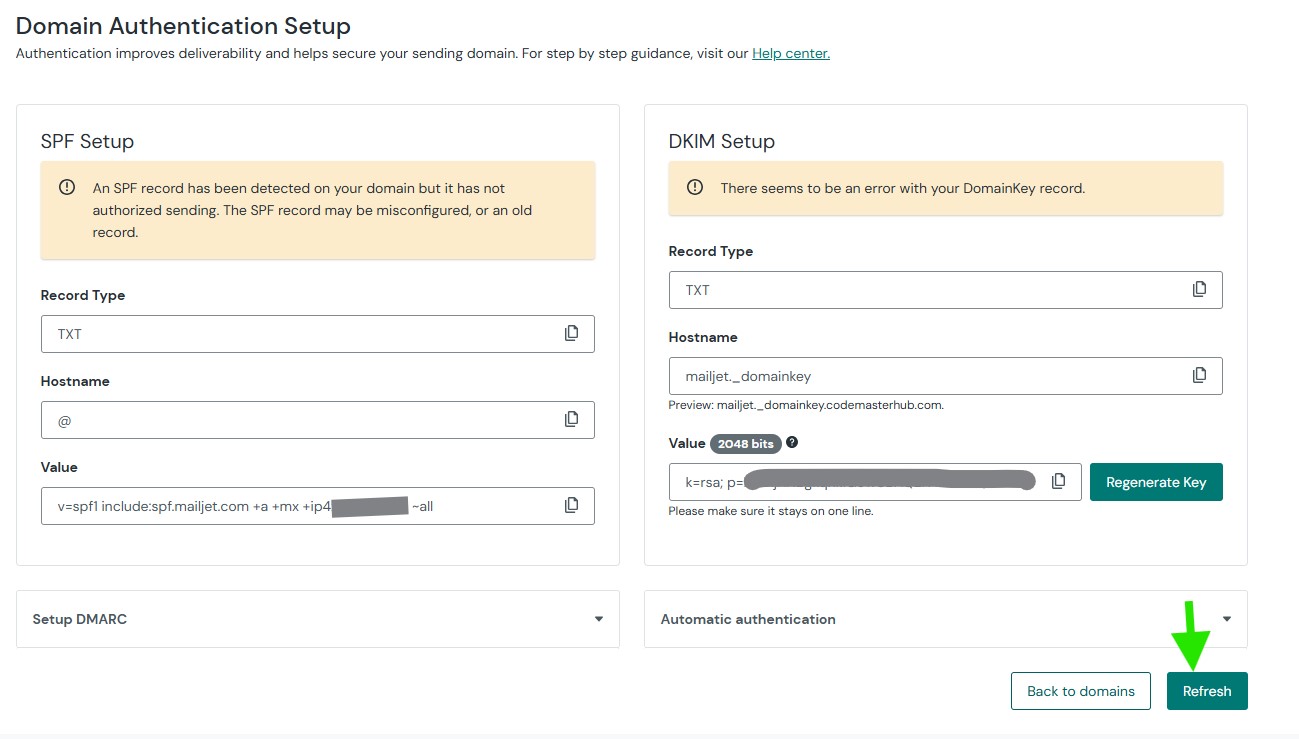
Task: Click the warning icon in the DomainKey error alert
Action: pyautogui.click(x=695, y=188)
